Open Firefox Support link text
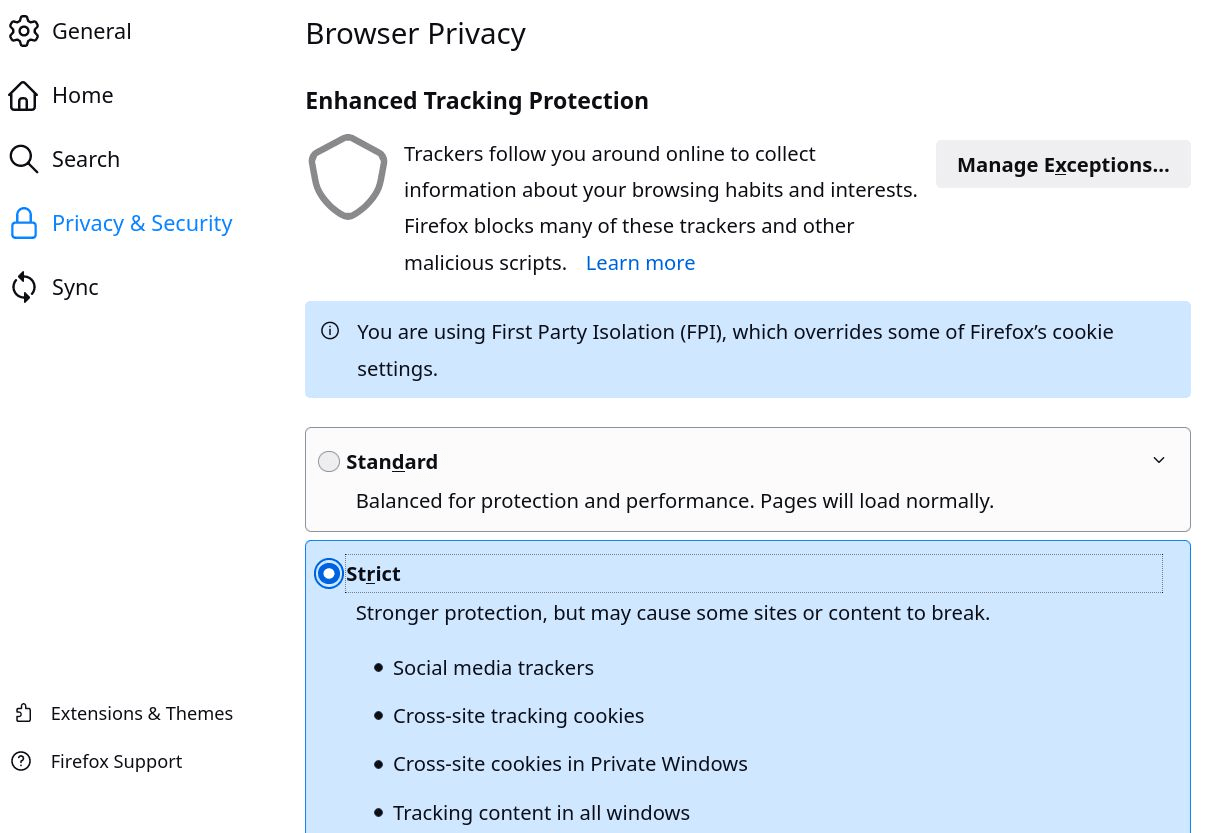The image size is (1208, 833). pos(116,761)
